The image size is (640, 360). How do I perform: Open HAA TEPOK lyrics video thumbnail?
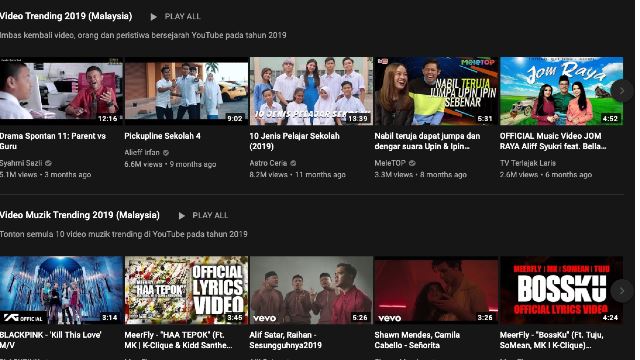click(x=186, y=290)
